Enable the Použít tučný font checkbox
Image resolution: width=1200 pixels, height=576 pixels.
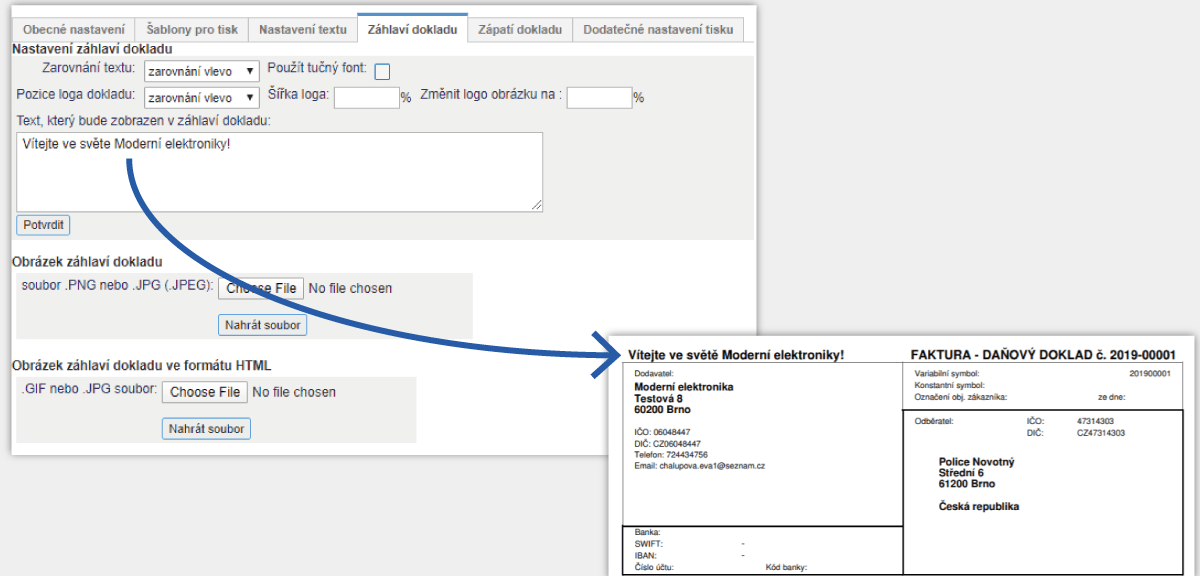point(382,71)
